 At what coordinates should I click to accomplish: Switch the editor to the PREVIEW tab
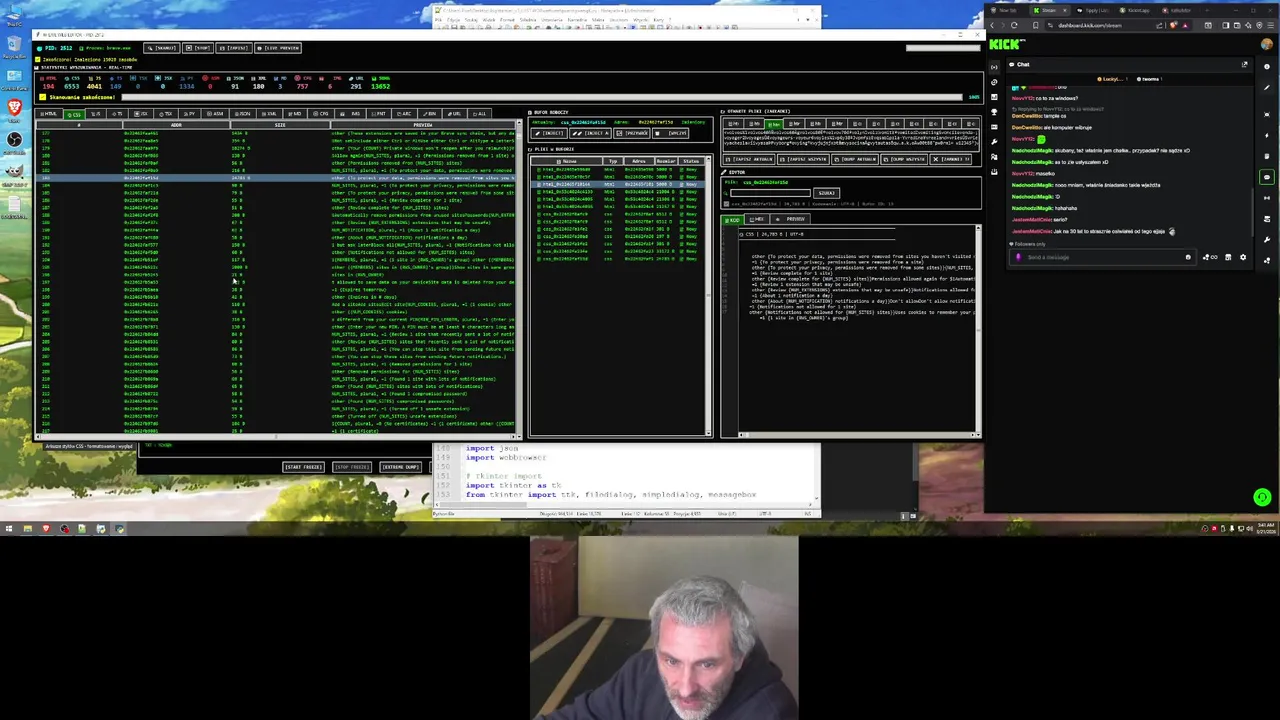790,219
